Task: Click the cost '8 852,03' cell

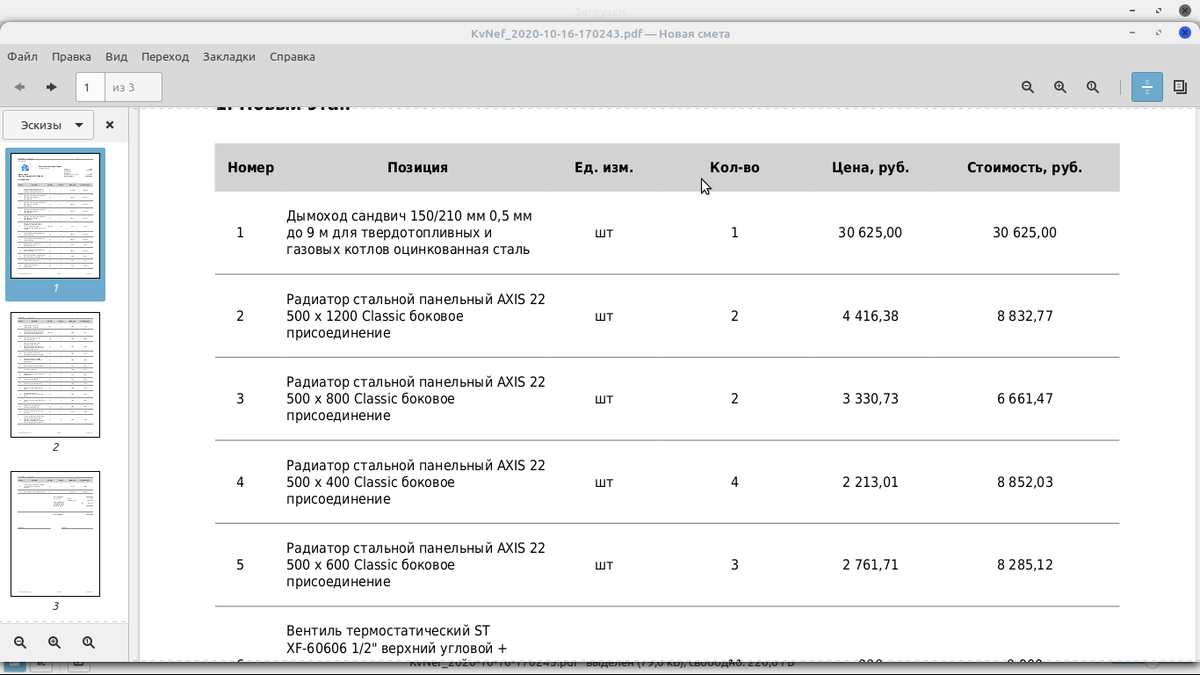Action: [x=1025, y=482]
